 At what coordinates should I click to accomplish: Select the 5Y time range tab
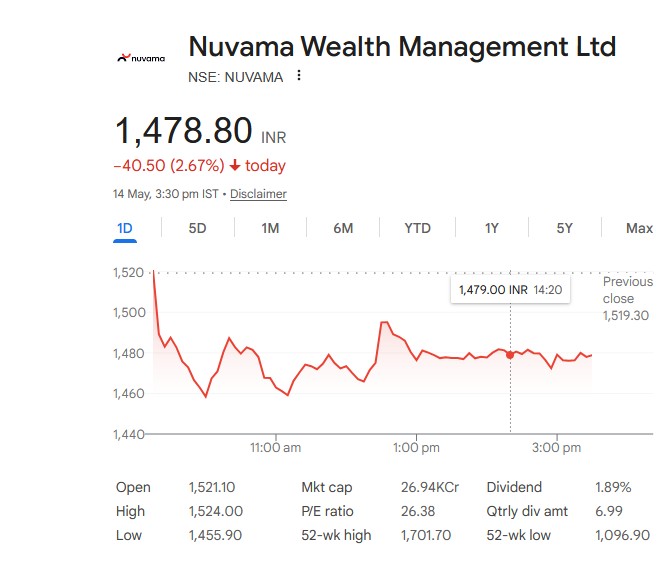(x=564, y=229)
